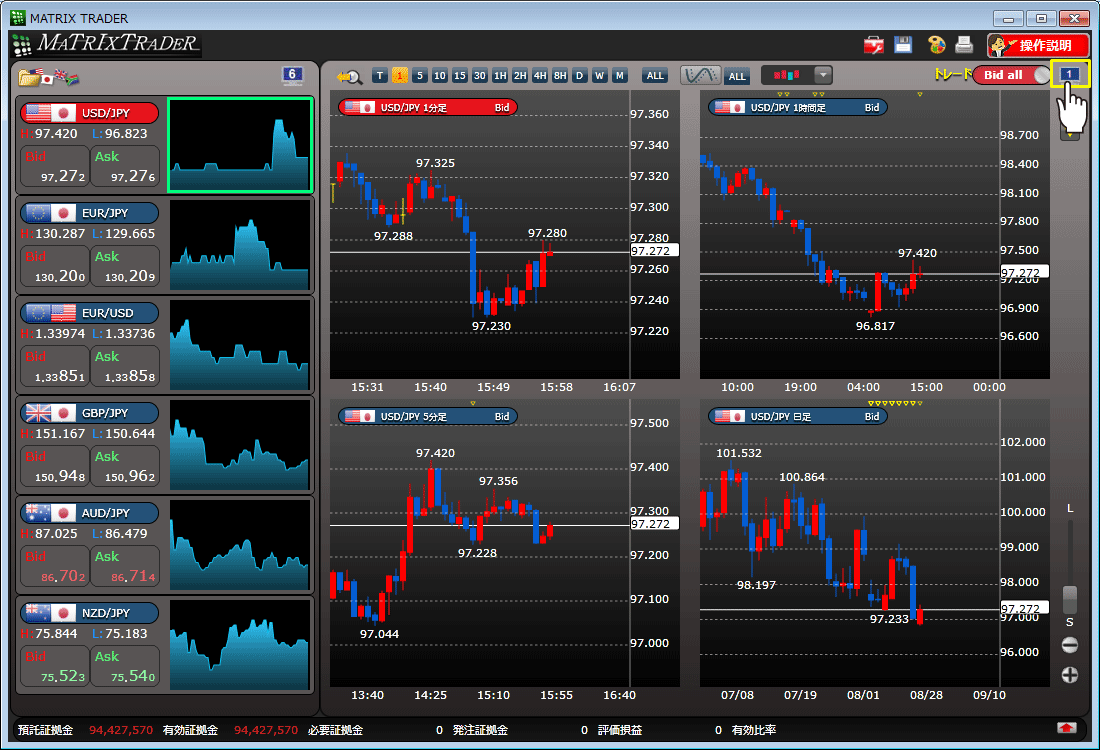The image size is (1100, 750).
Task: Select the W weekly timeframe button
Action: (x=599, y=76)
